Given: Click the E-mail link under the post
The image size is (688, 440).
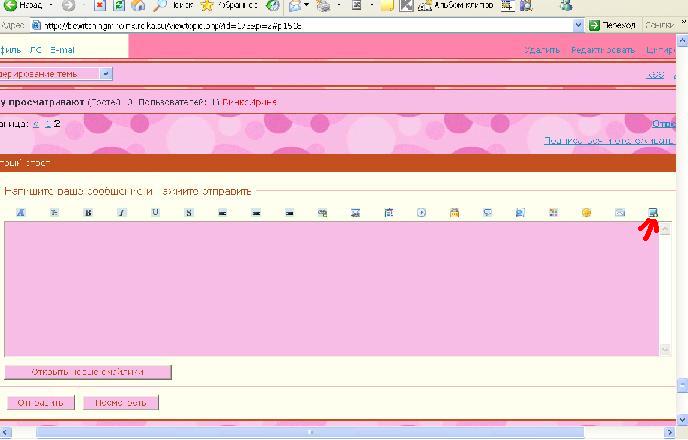Looking at the screenshot, I should coord(62,50).
